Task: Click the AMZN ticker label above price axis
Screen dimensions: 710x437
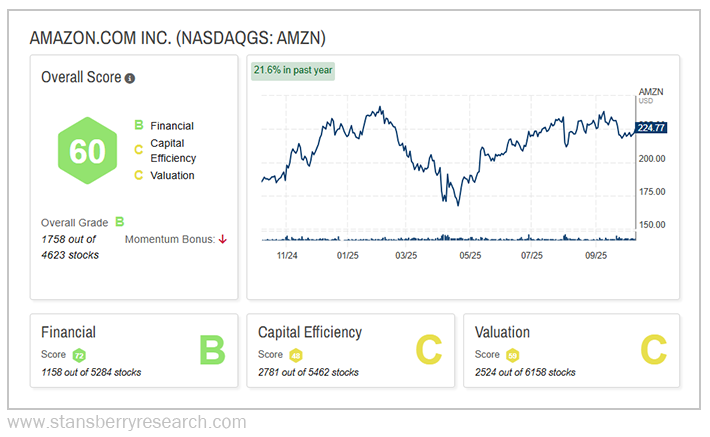Action: (x=650, y=92)
